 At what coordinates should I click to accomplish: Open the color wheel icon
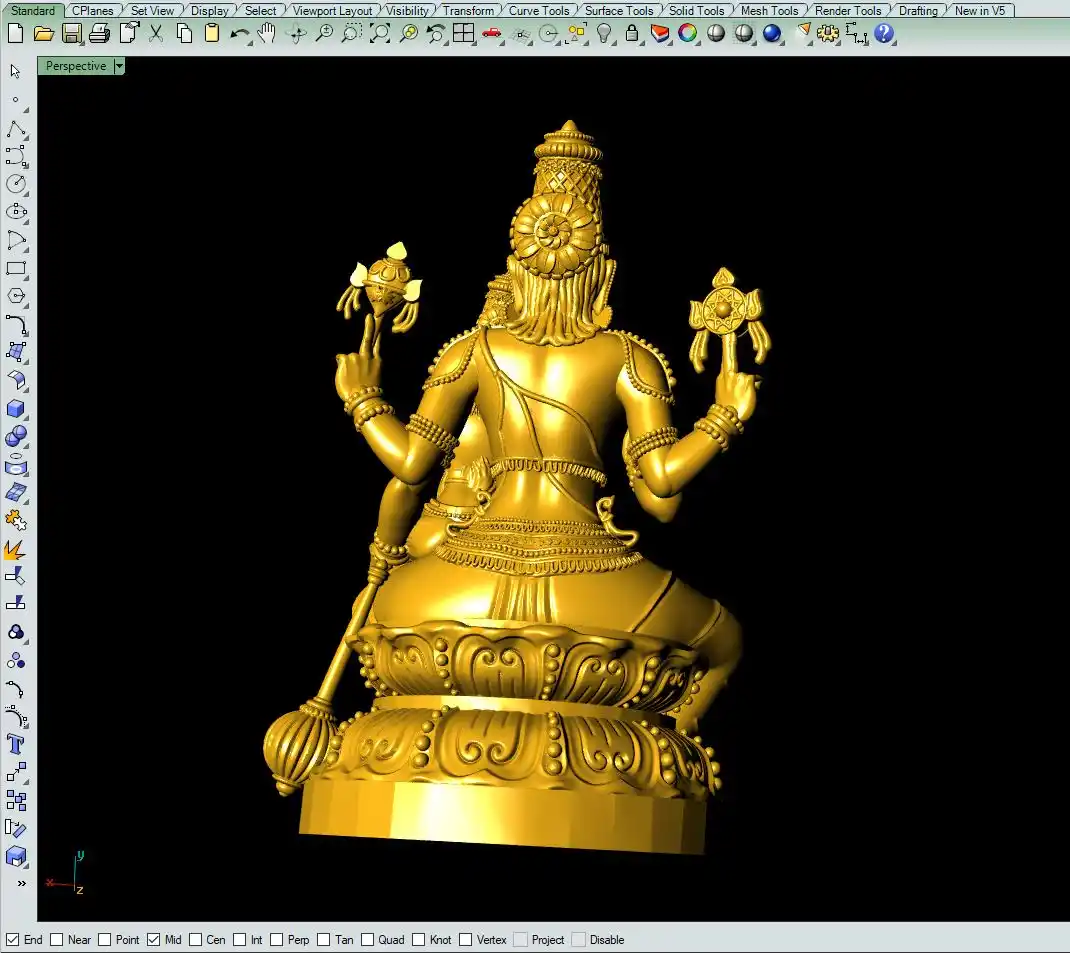coord(688,33)
